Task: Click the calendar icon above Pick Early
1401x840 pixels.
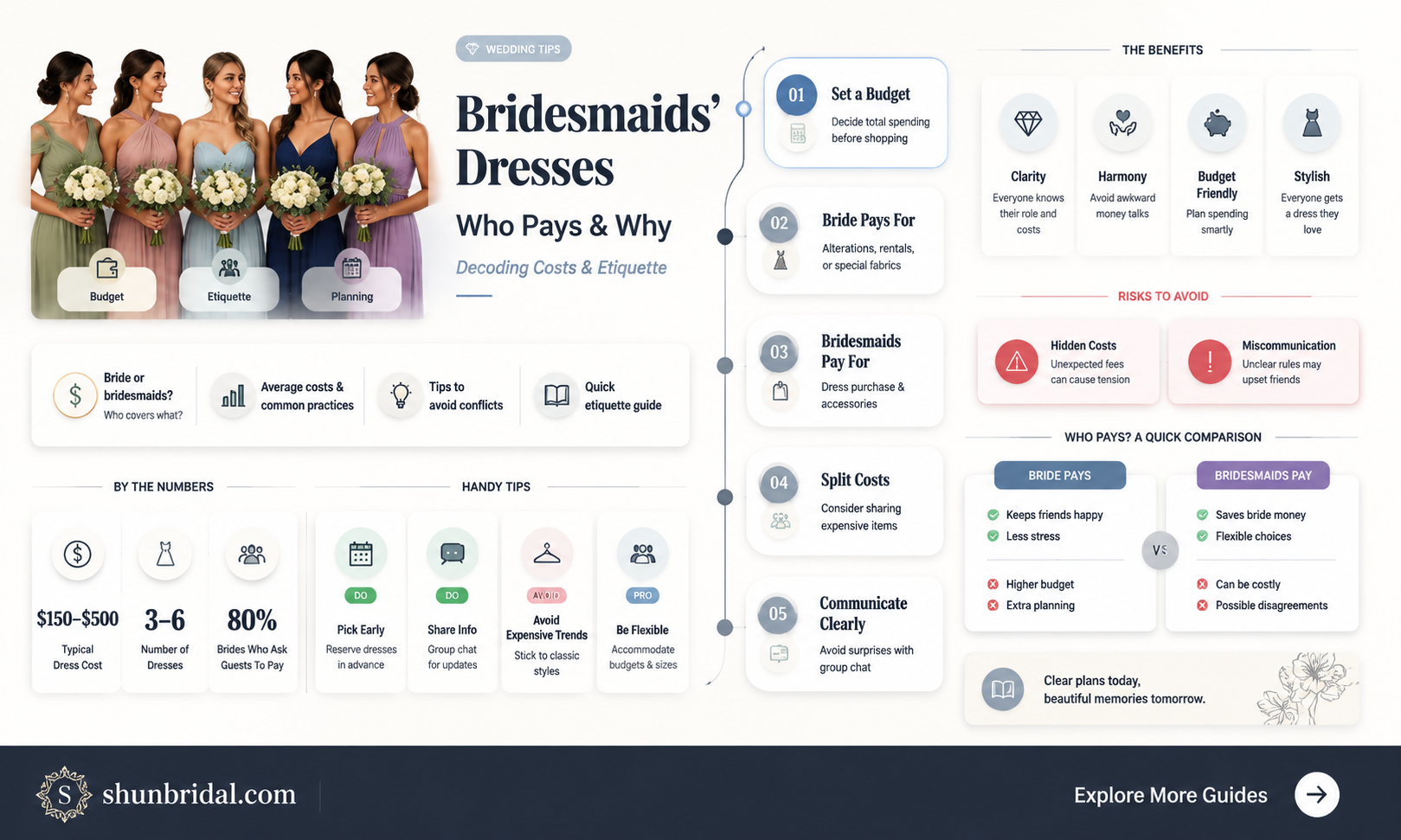Action: point(361,554)
